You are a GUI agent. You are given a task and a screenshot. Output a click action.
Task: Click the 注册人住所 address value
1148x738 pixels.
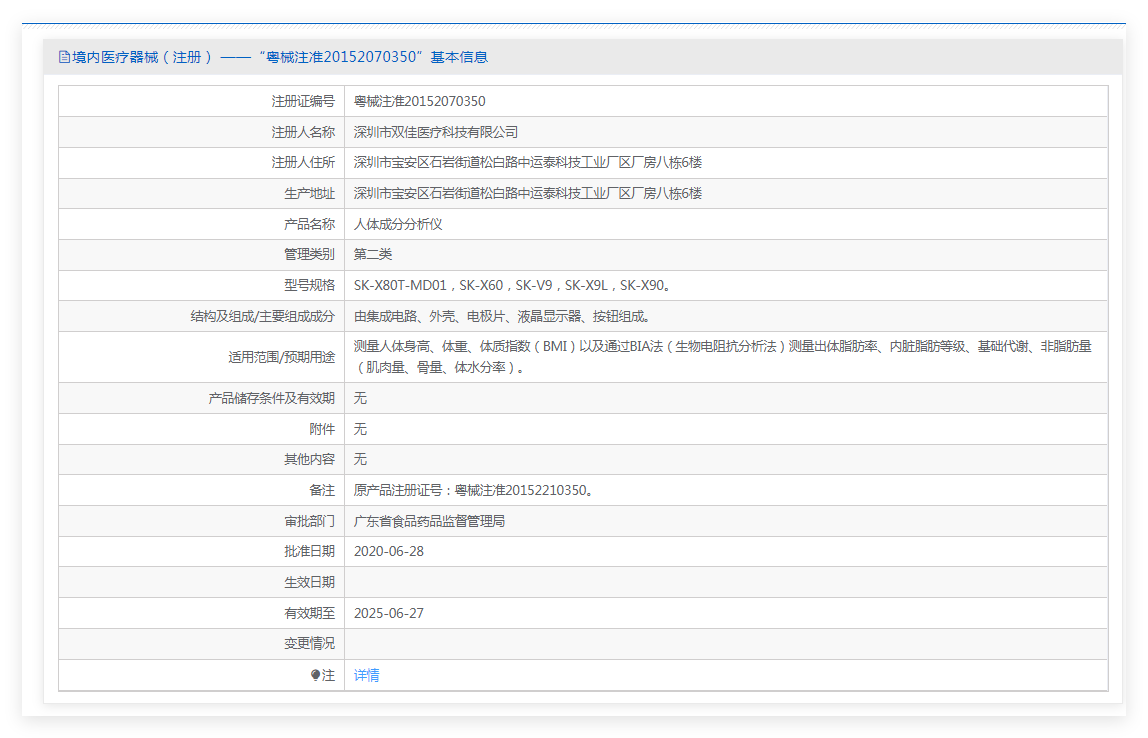tap(528, 163)
